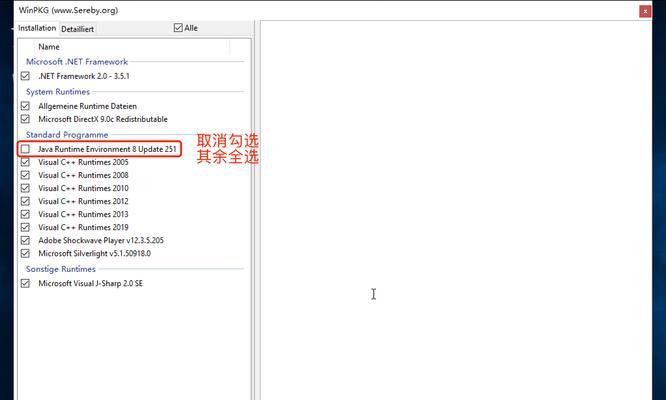This screenshot has height=400, width=666.
Task: Uncheck Microsoft Silverlight checkbox
Action: tap(25, 254)
